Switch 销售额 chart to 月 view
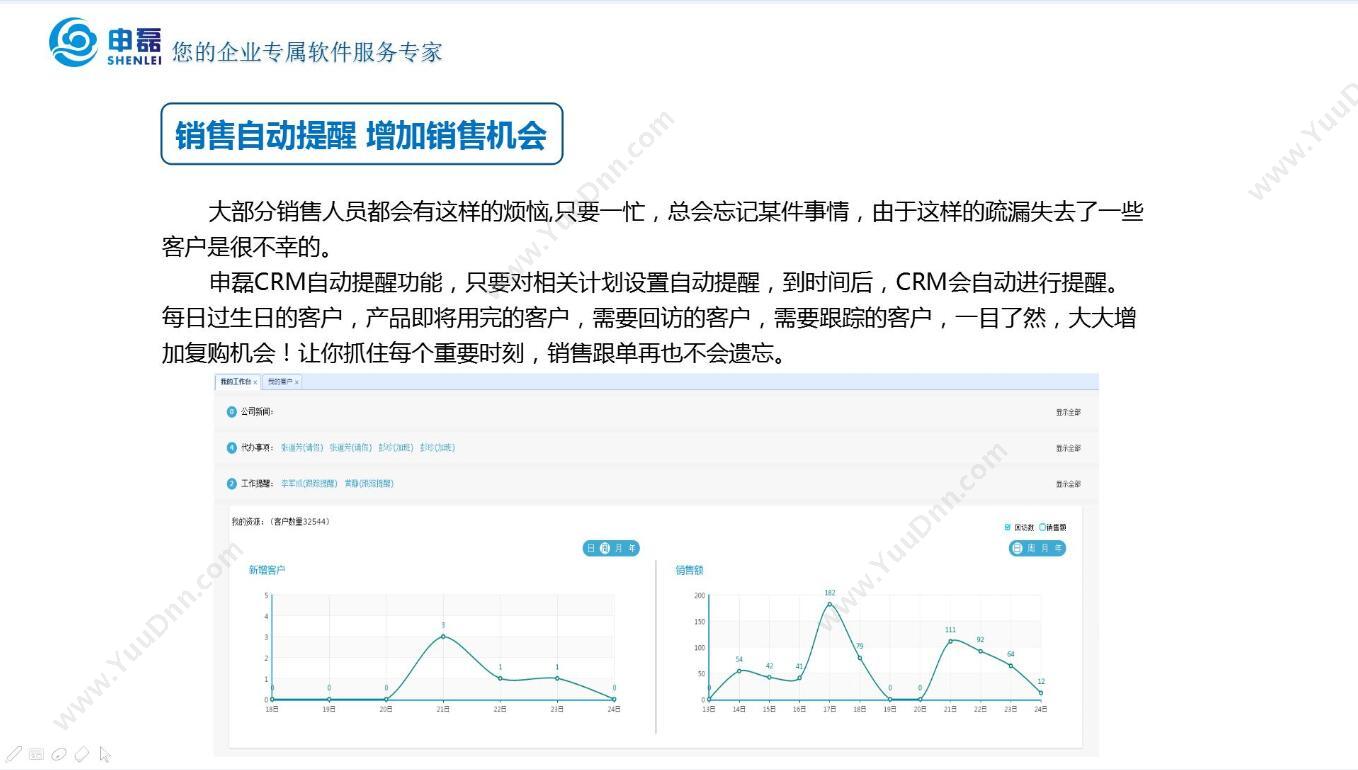 (1045, 548)
